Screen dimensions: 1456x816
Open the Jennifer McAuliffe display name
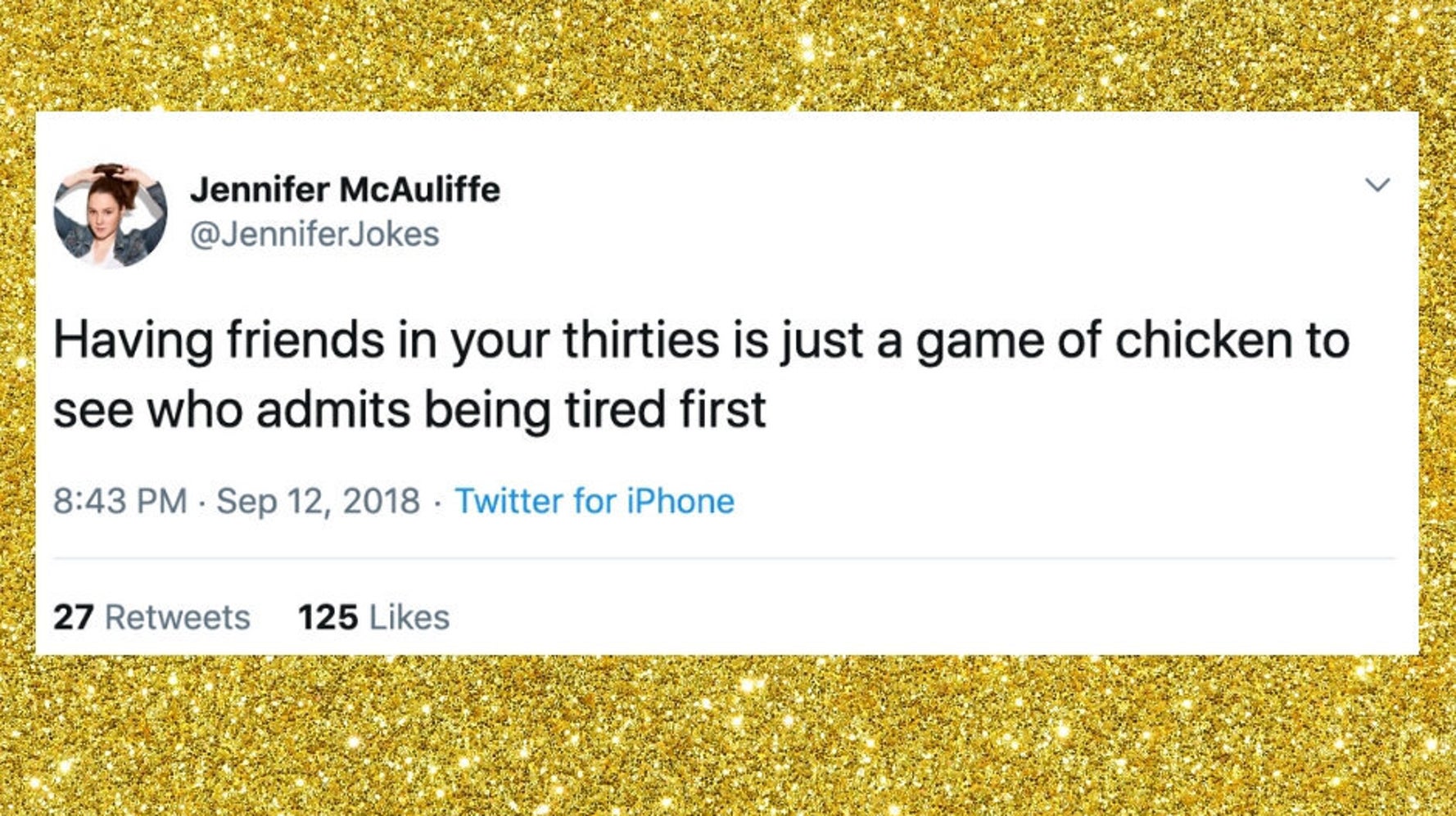[x=345, y=190]
